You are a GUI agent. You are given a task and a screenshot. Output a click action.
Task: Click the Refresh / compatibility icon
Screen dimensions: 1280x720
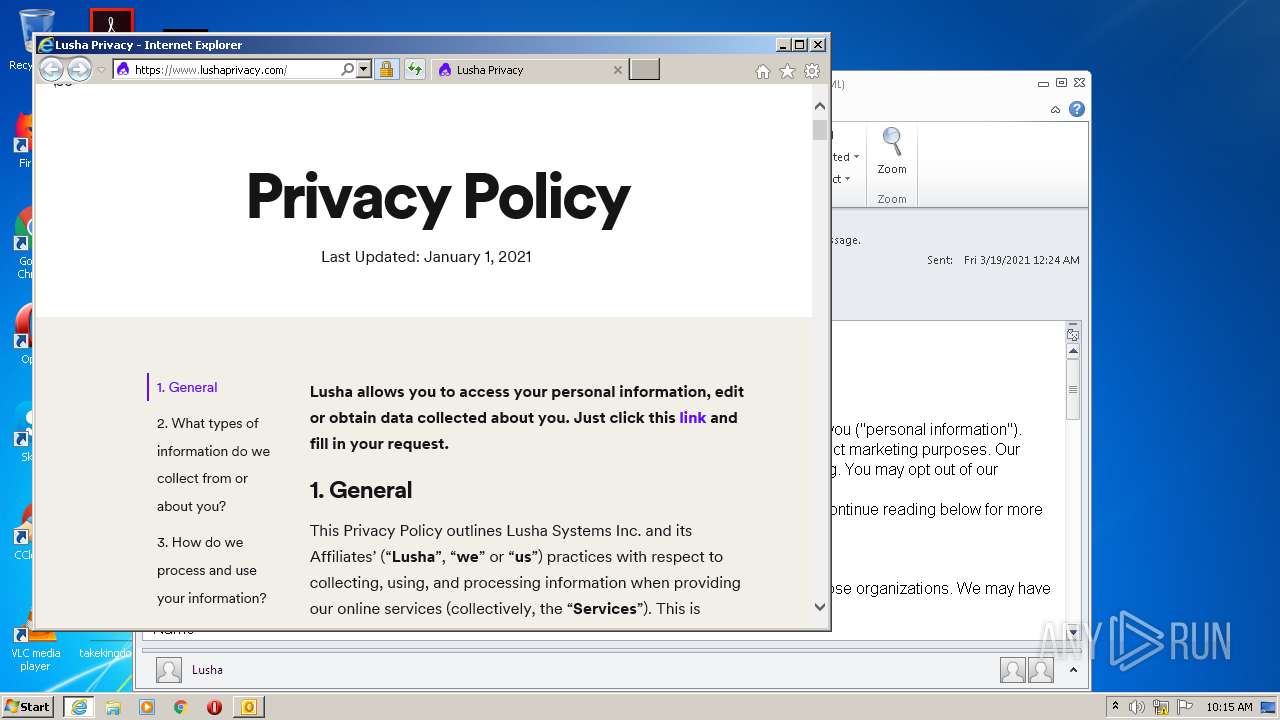(x=414, y=70)
